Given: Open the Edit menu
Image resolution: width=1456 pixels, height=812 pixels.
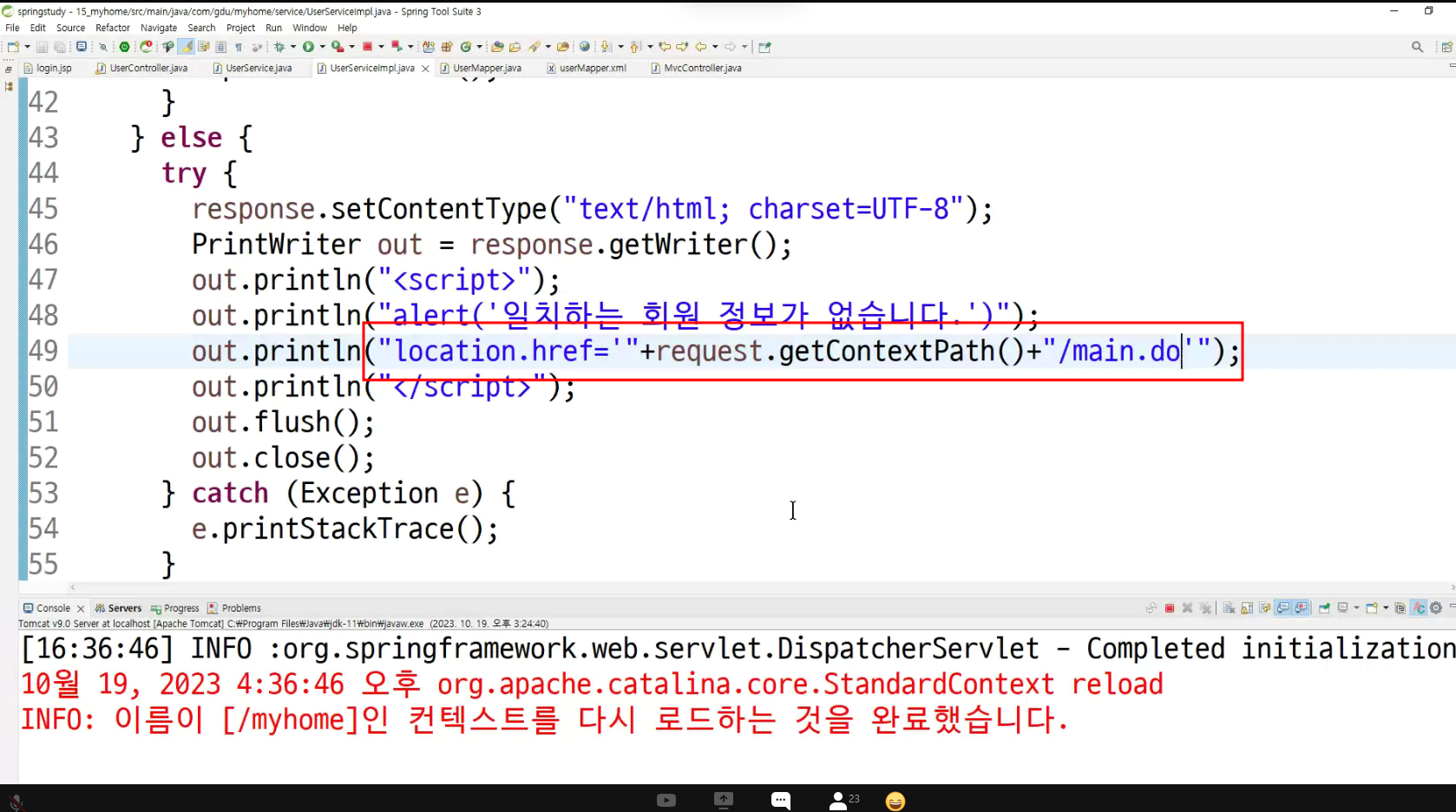Looking at the screenshot, I should pyautogui.click(x=37, y=28).
